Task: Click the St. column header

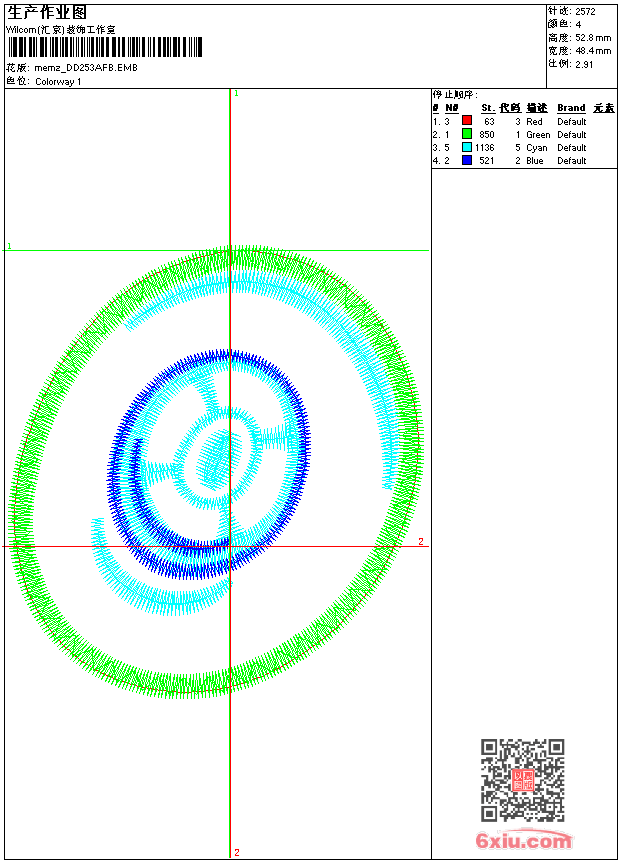Action: point(487,108)
